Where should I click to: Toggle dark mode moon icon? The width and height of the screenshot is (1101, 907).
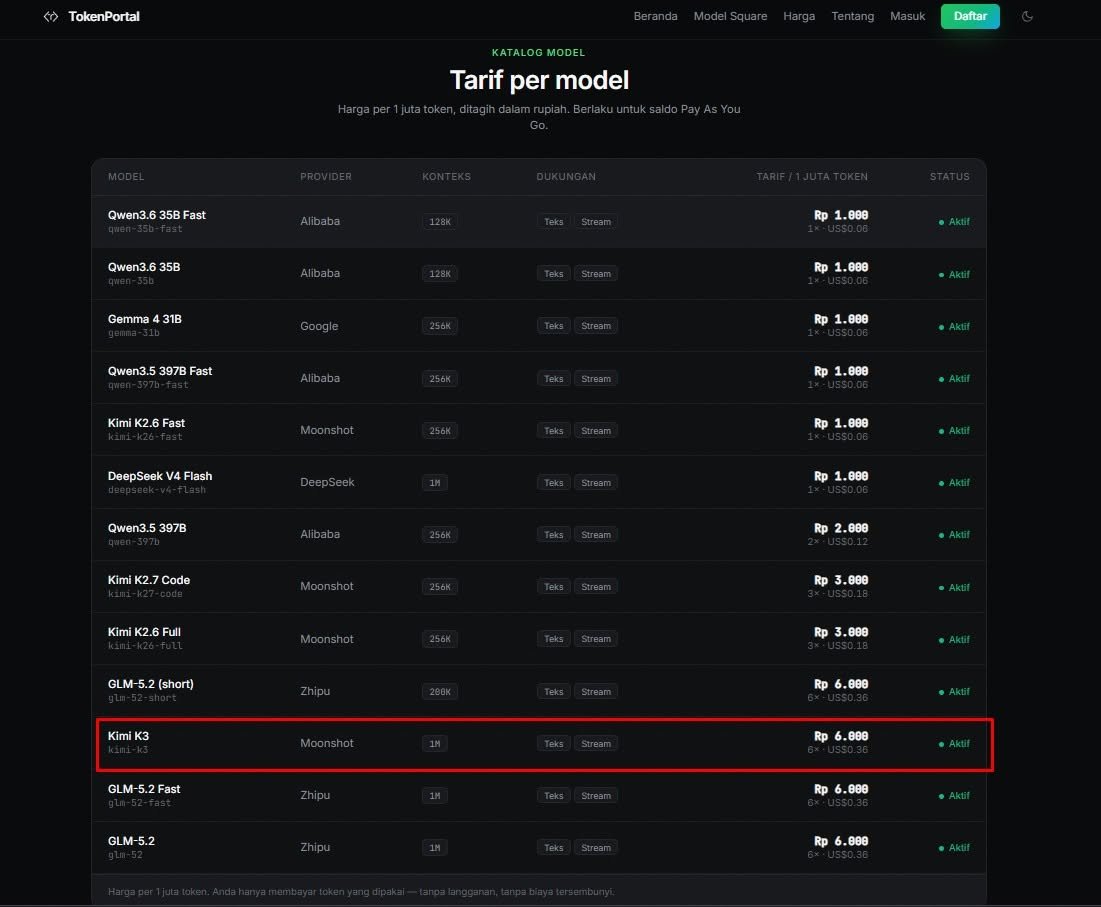(x=1027, y=16)
